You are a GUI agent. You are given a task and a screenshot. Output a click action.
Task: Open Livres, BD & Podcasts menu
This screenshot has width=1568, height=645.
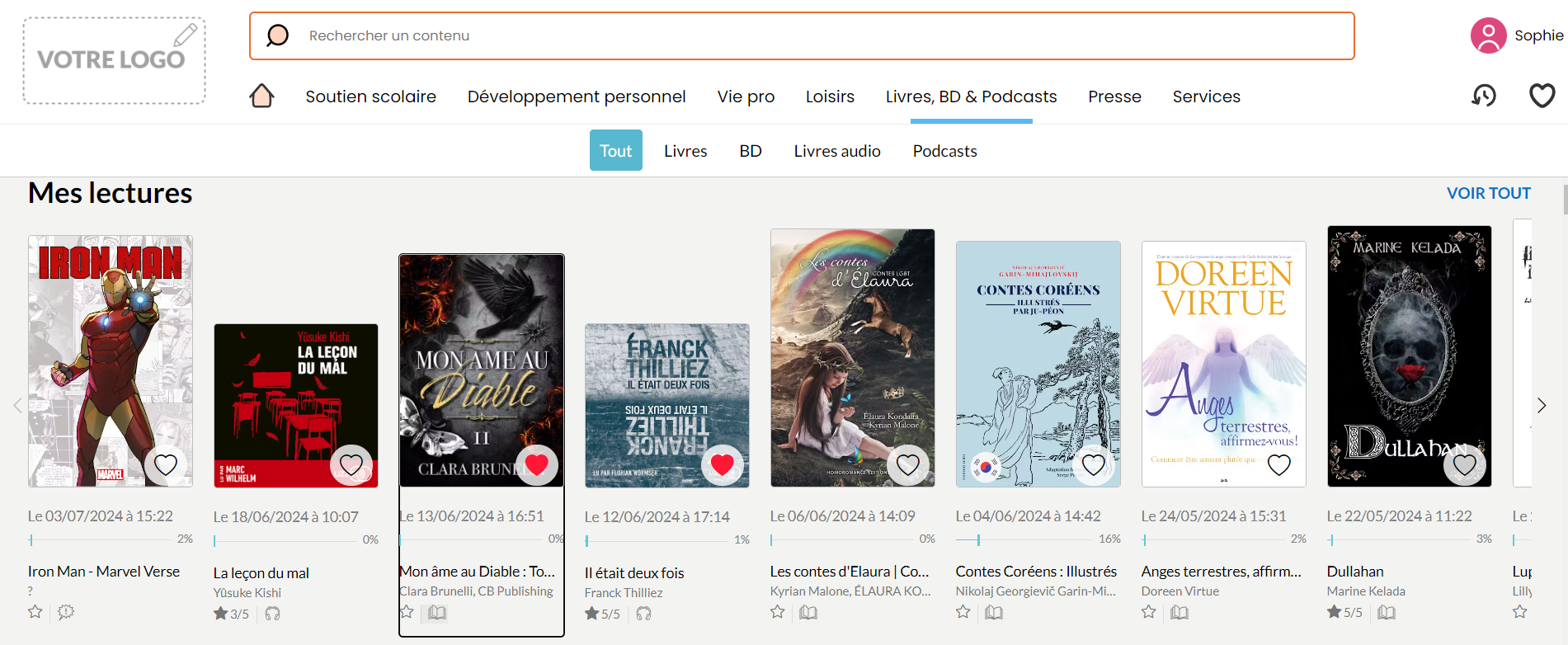(x=971, y=97)
